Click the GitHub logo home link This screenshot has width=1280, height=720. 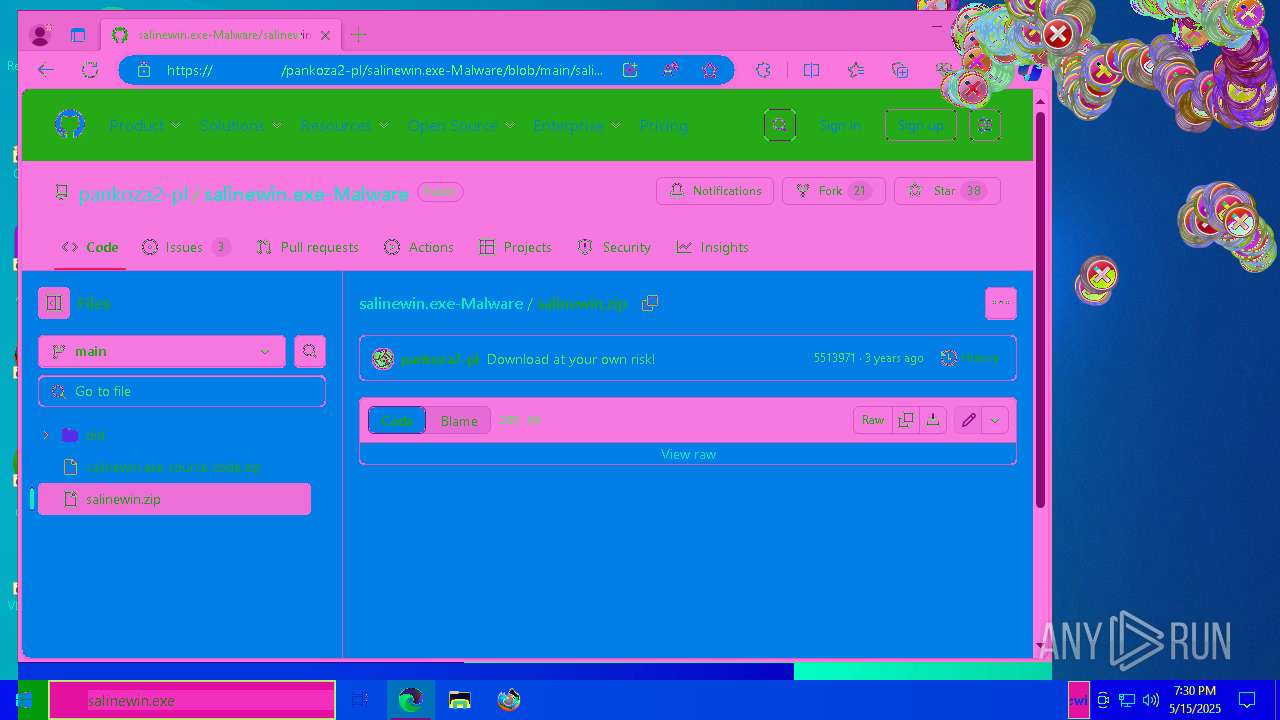[69, 125]
